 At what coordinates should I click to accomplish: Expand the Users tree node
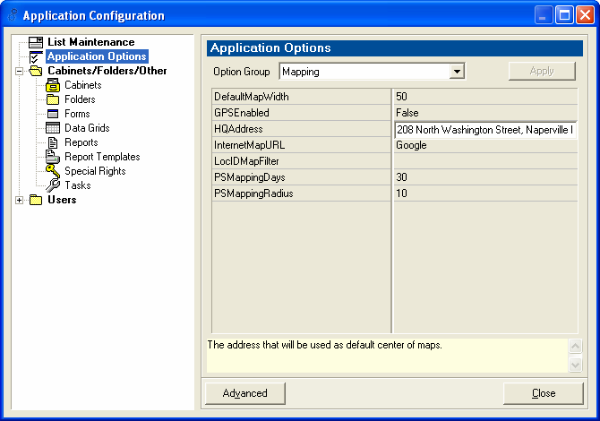coord(19,200)
